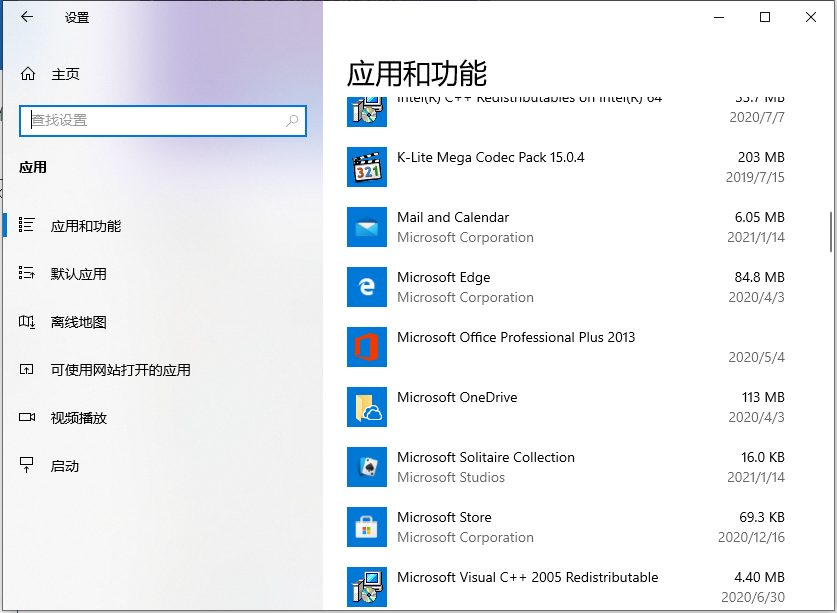Click the back arrow at top left

(26, 17)
